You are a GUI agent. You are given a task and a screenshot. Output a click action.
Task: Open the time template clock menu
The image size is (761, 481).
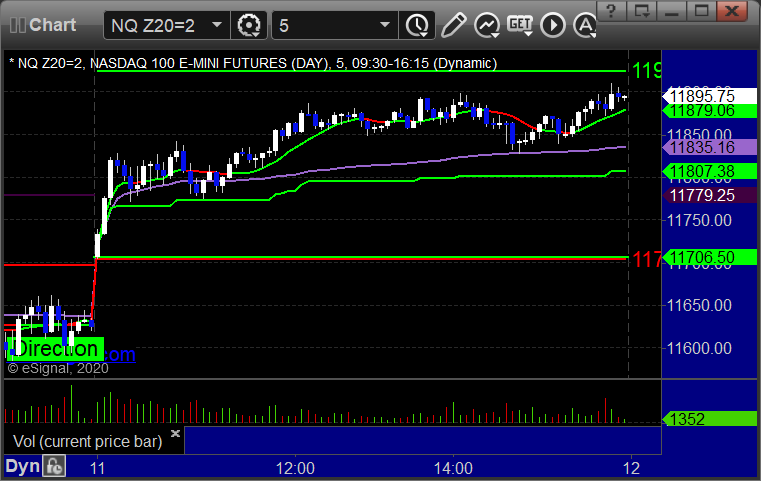click(417, 25)
